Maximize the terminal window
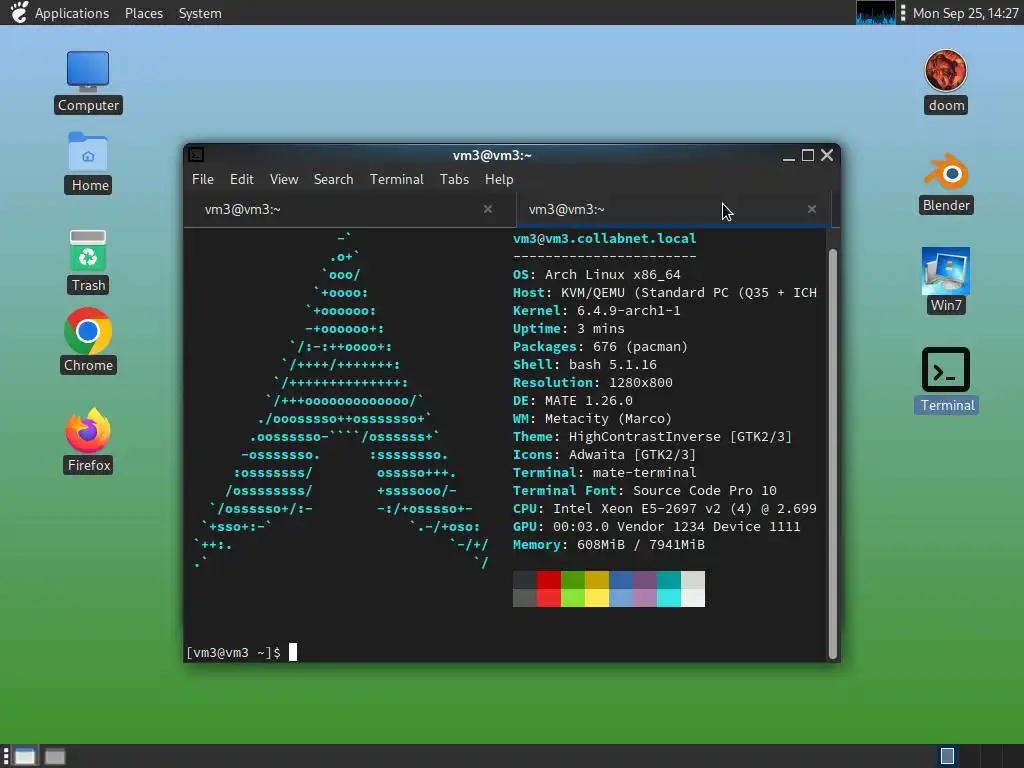Image resolution: width=1024 pixels, height=768 pixels. [x=808, y=155]
